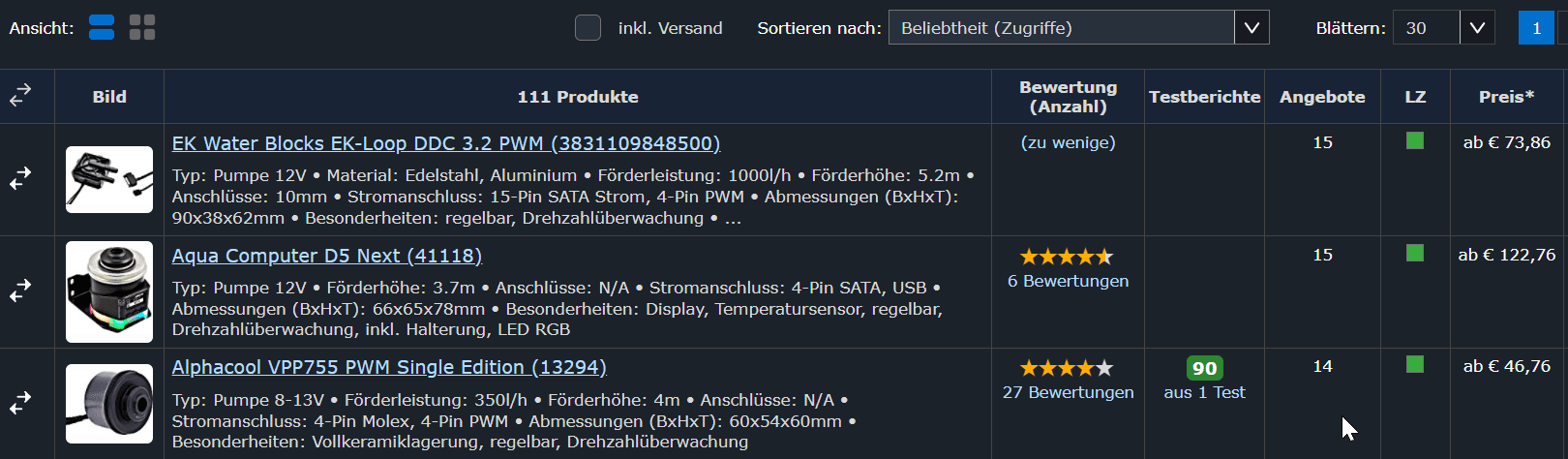1568x459 pixels.
Task: Click Alphacool VPP755 star rating
Action: [x=1067, y=368]
